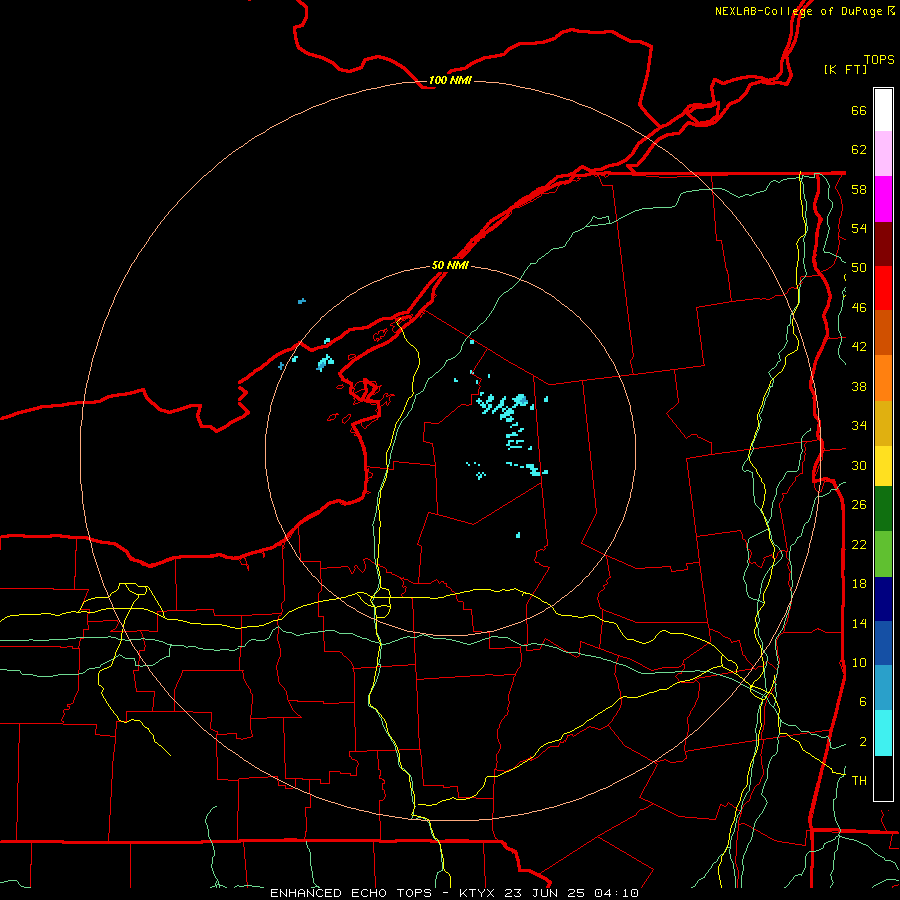The height and width of the screenshot is (900, 900).
Task: Click the 6 legend value label
Action: point(863,702)
